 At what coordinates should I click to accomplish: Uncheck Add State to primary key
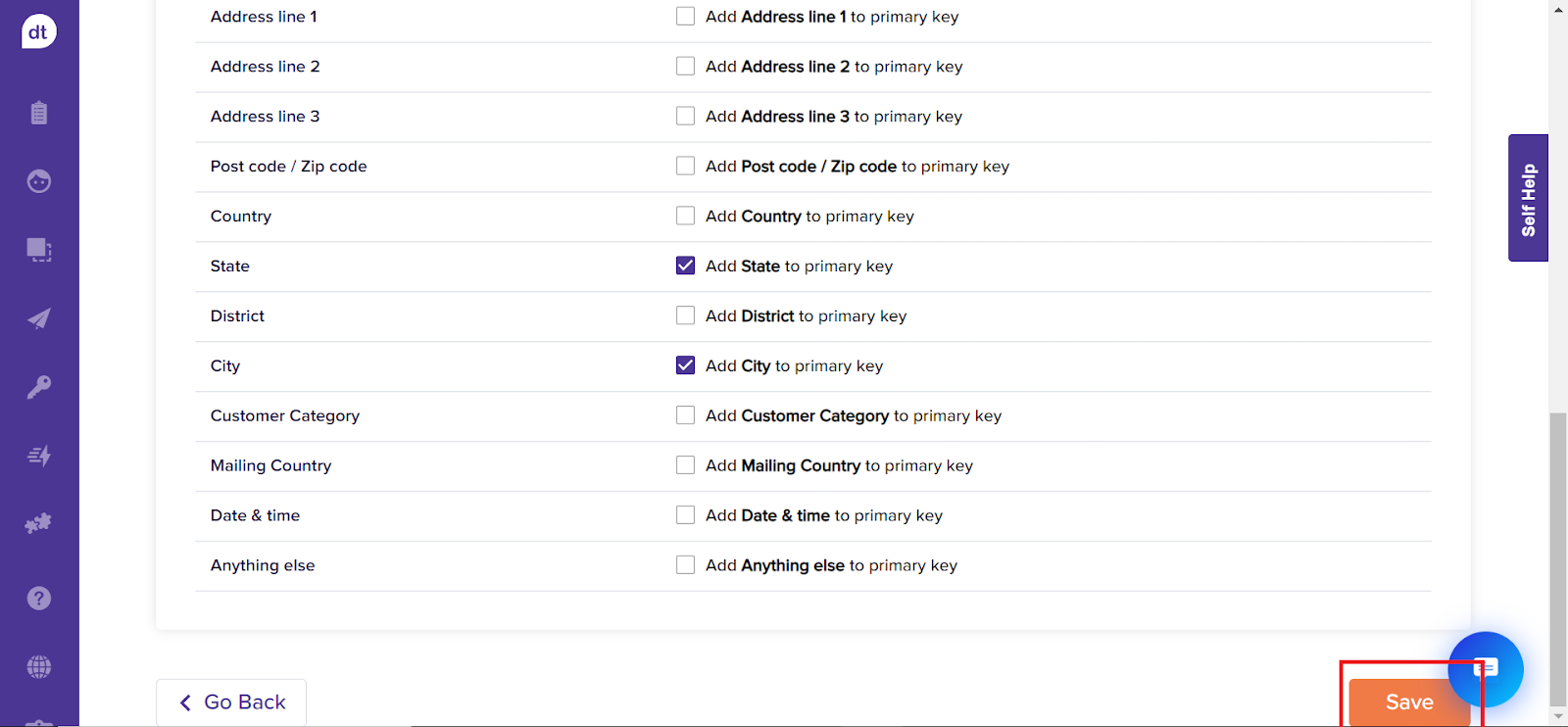click(685, 266)
